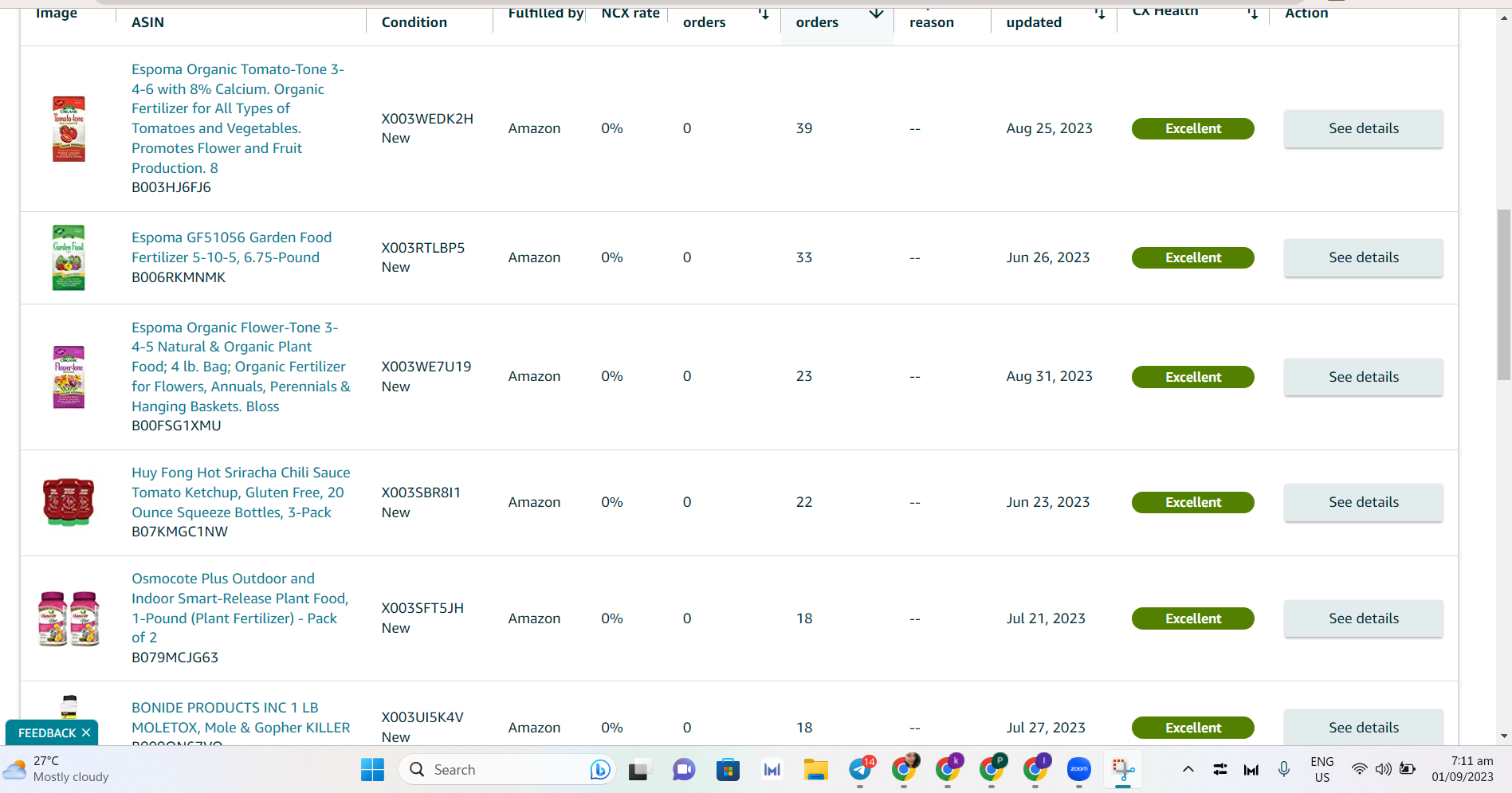1512x793 pixels.
Task: Open the Windows Start menu
Action: pyautogui.click(x=372, y=769)
